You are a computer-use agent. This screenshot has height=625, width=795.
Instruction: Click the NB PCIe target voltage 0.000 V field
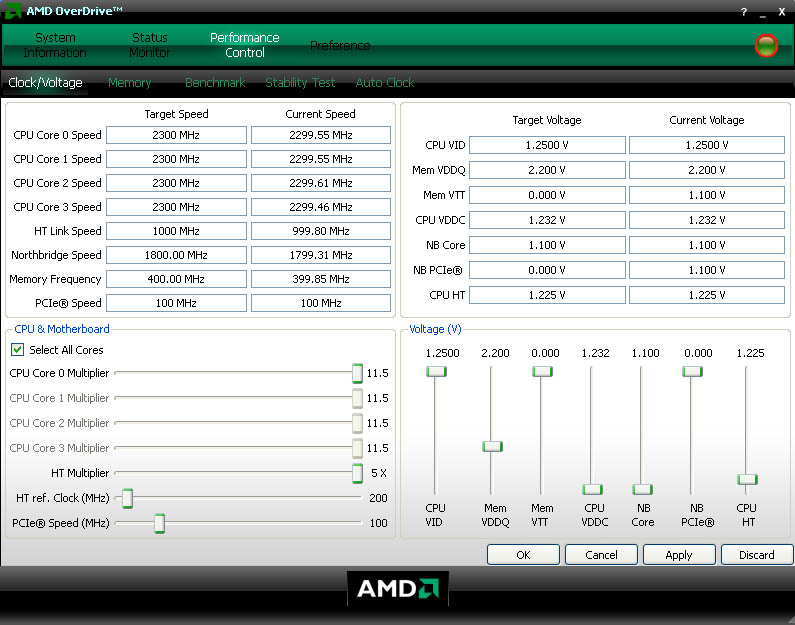[x=547, y=270]
